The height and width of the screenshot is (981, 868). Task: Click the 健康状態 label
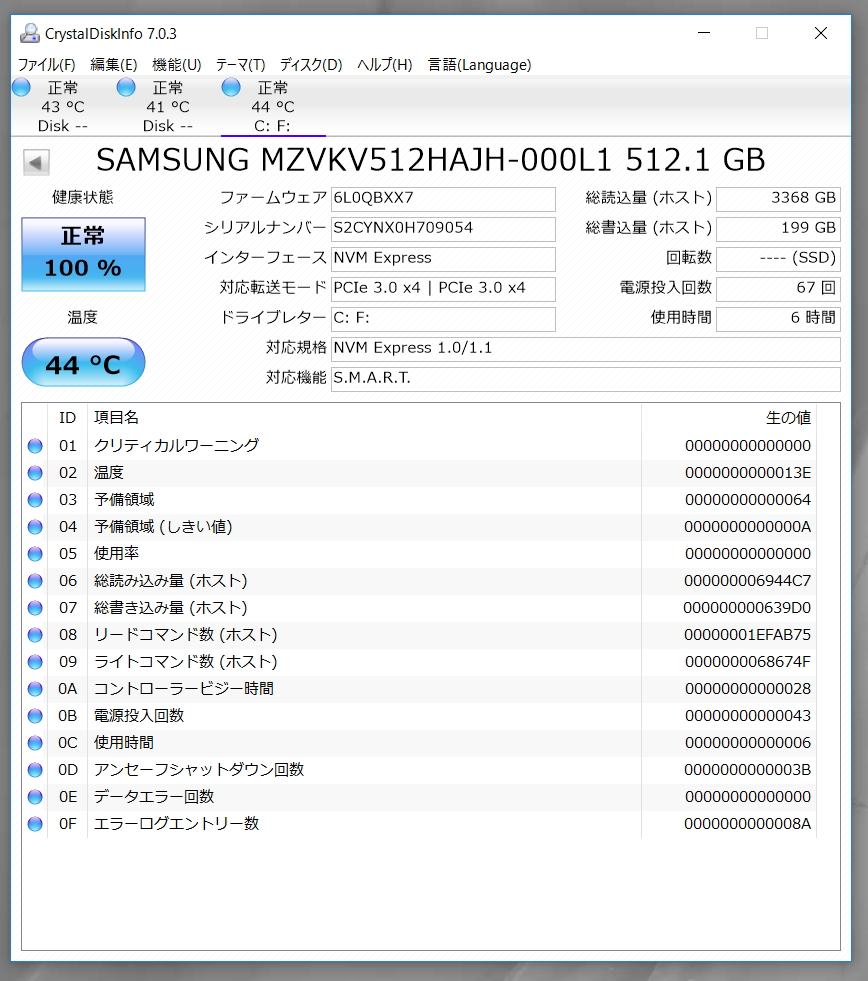pos(83,198)
